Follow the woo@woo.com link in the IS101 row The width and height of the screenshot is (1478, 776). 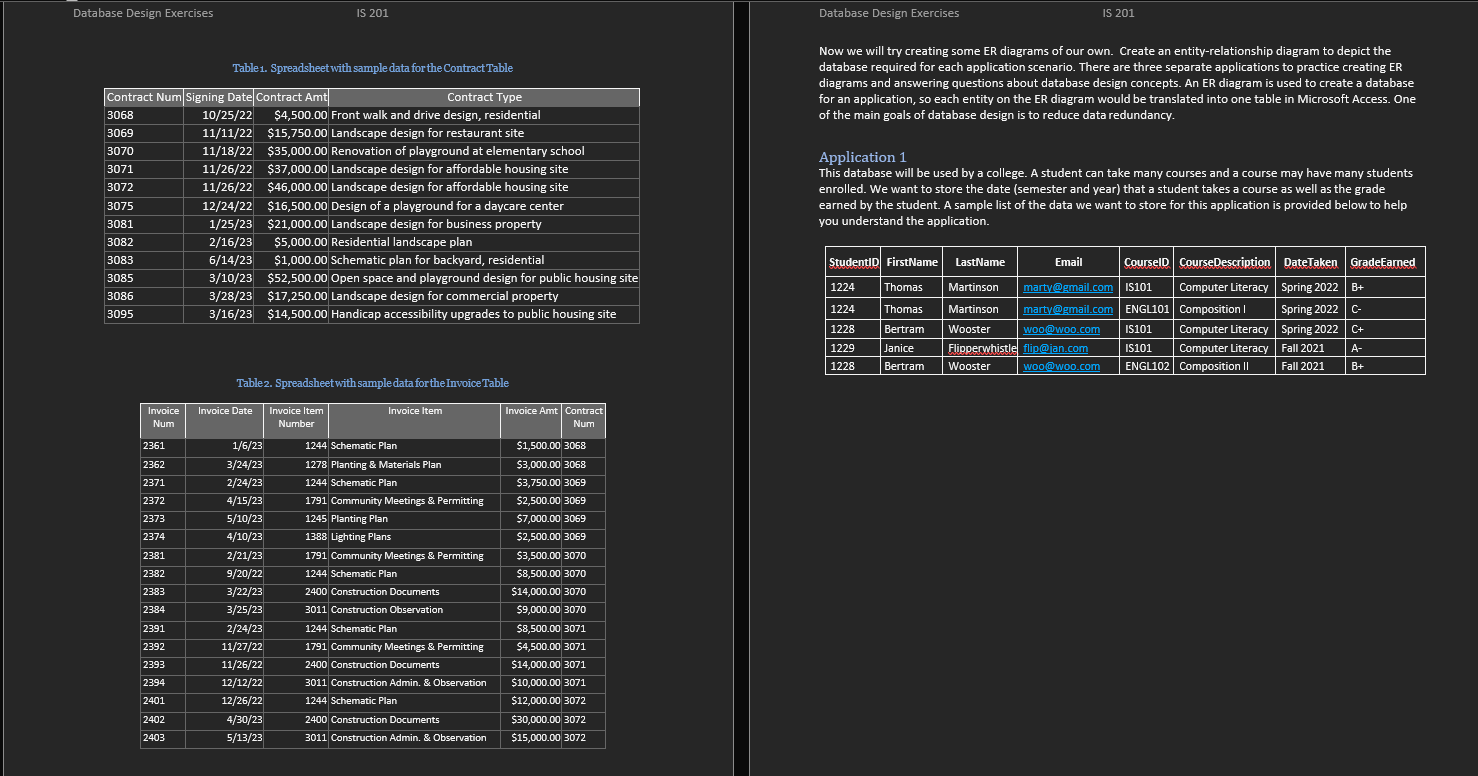[1061, 329]
